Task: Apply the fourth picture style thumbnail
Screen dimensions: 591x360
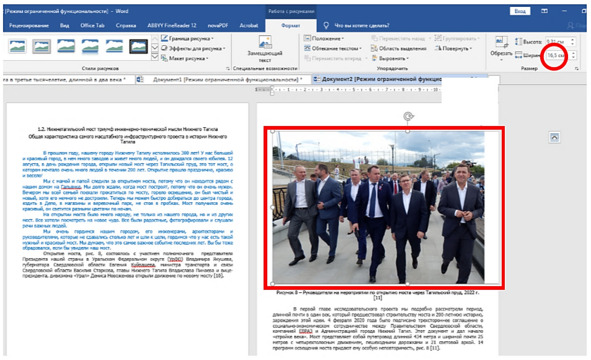Action: (90, 46)
